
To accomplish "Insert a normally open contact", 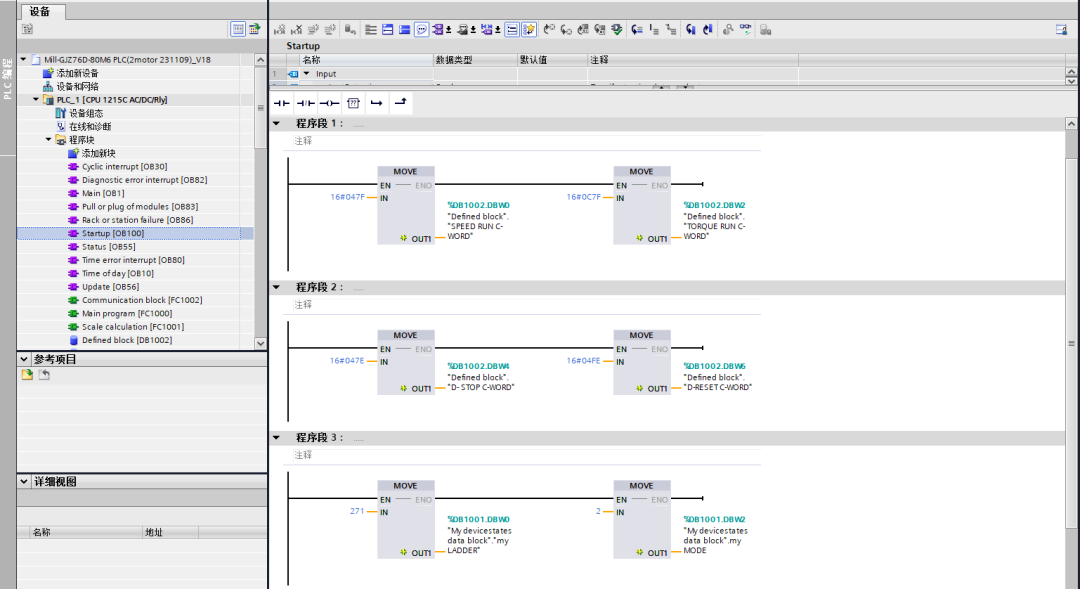I will coord(282,103).
